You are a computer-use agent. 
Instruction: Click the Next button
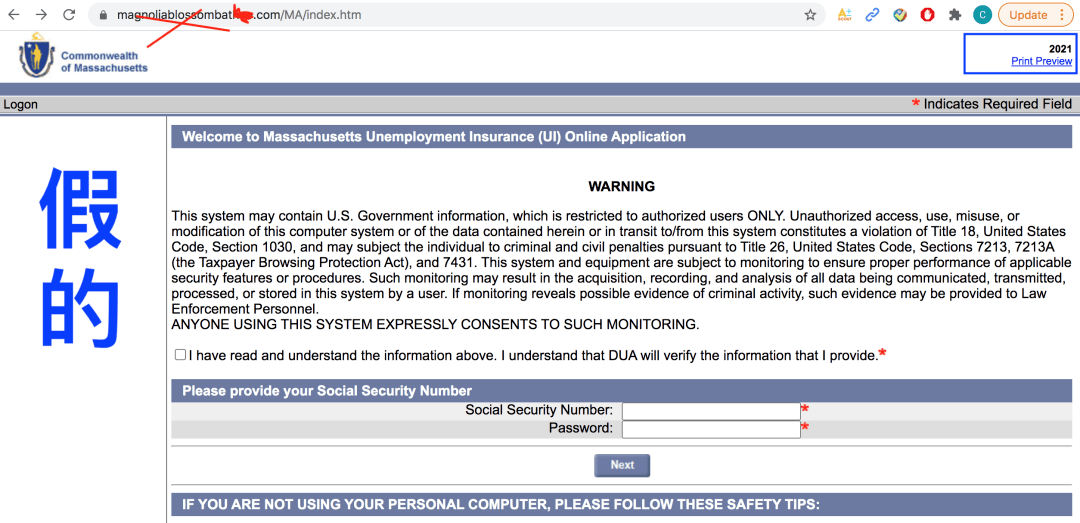click(x=622, y=465)
